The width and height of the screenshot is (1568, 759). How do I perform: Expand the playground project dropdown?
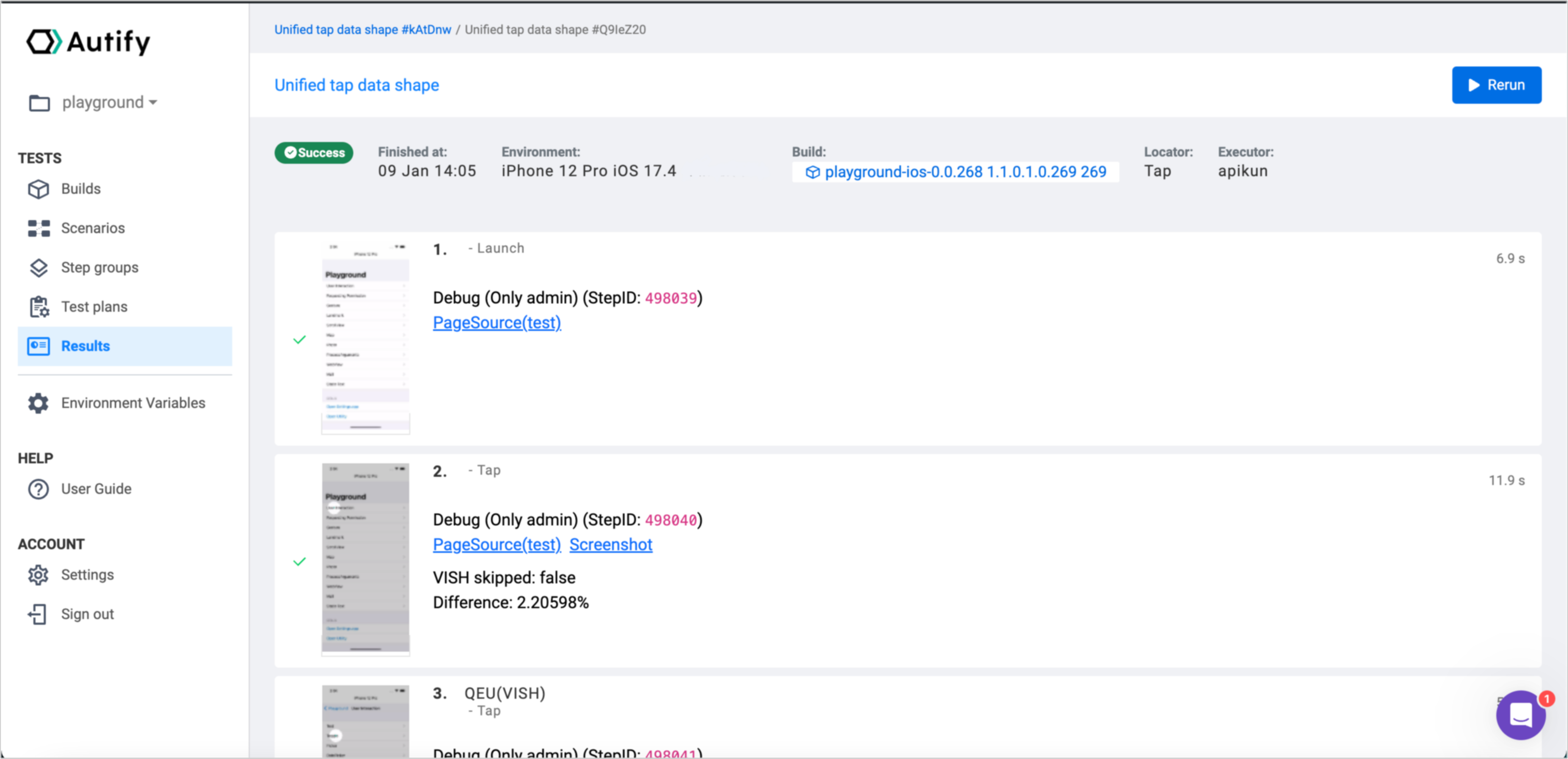pyautogui.click(x=108, y=102)
